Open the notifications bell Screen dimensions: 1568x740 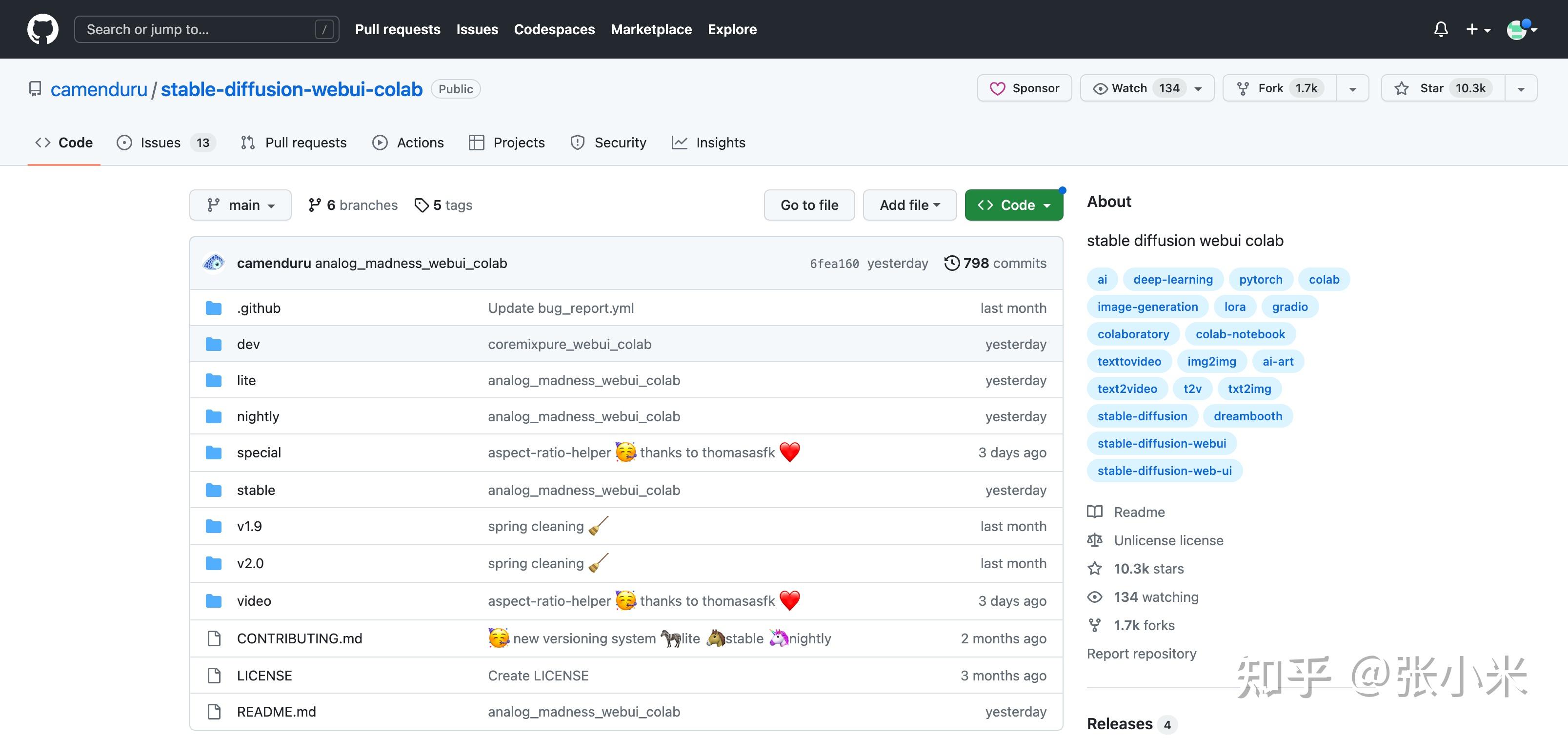1440,29
